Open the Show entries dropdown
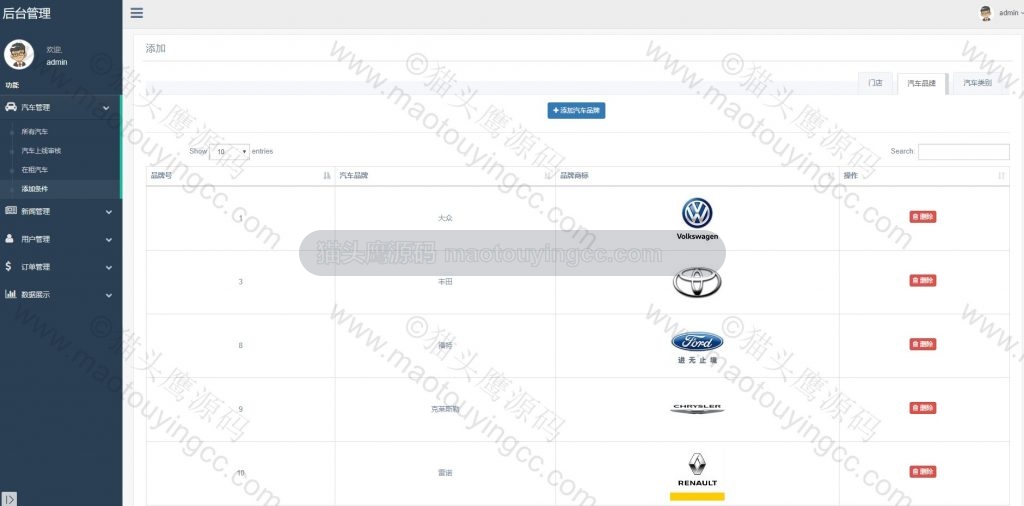The image size is (1024, 506). coord(229,151)
